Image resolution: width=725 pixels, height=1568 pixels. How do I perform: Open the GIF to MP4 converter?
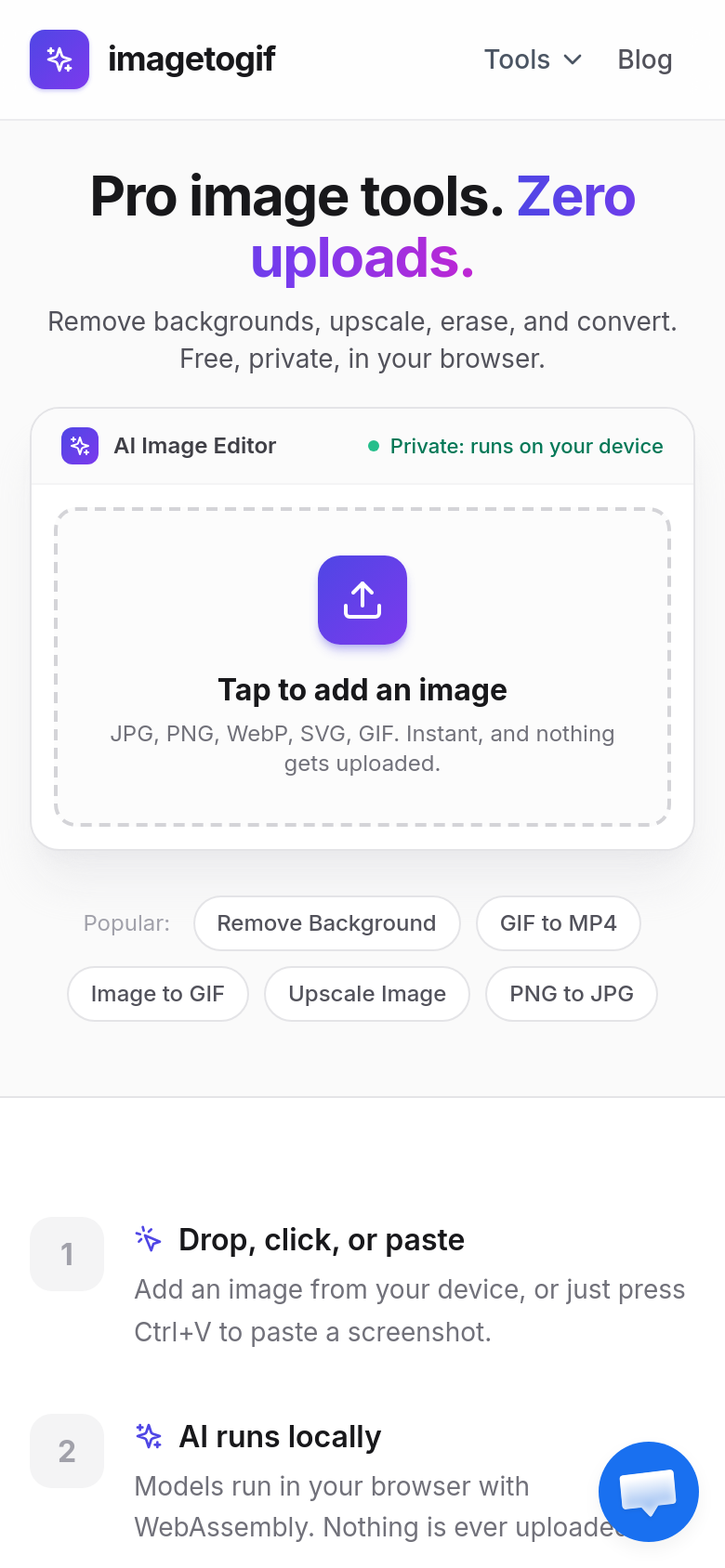point(559,923)
